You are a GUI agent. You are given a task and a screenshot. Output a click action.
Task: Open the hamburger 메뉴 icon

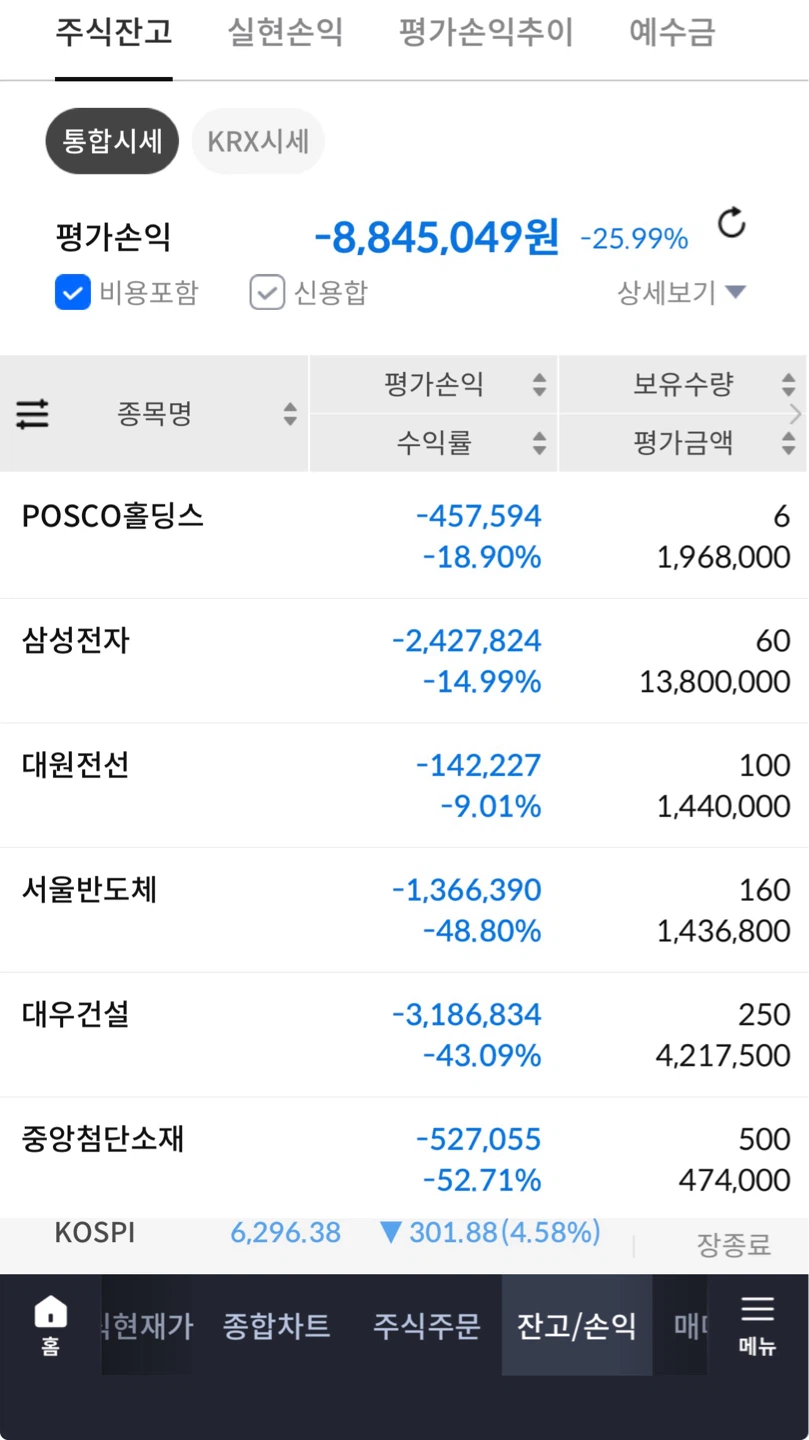point(757,1324)
